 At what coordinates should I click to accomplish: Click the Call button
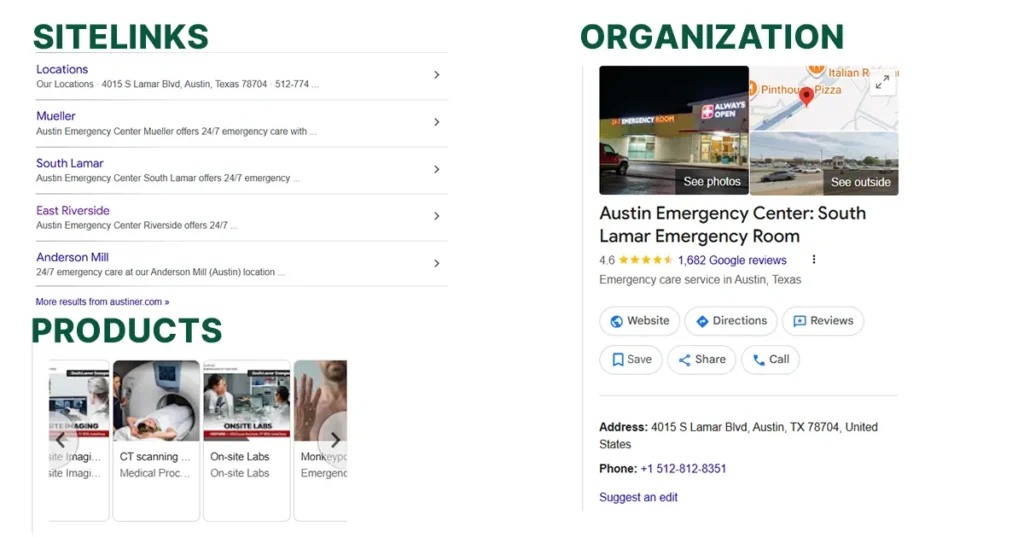[771, 360]
